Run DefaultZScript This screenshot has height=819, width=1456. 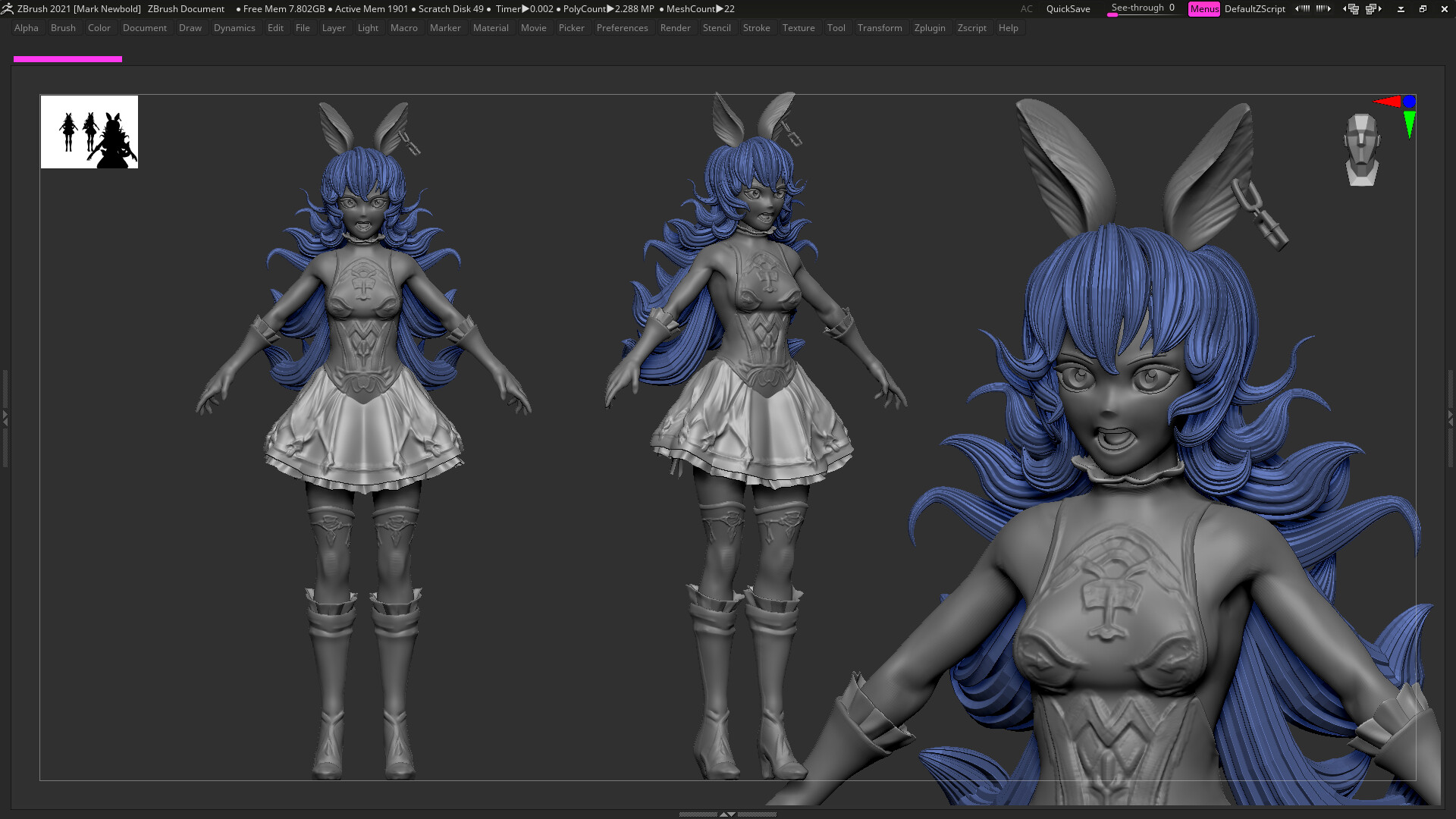click(x=1255, y=9)
